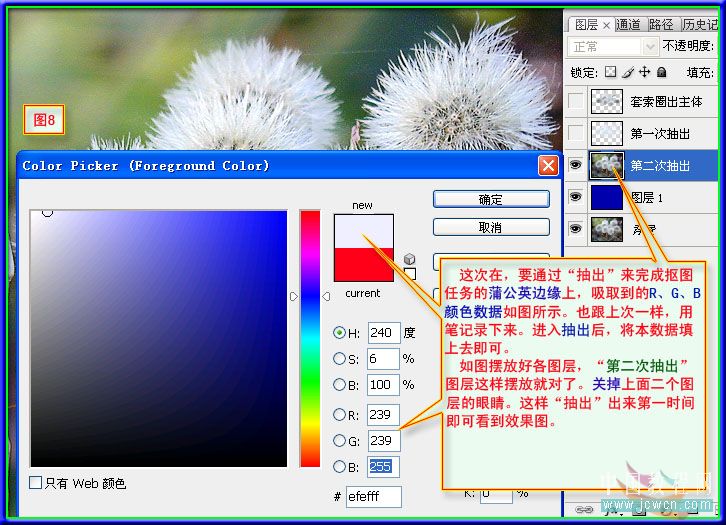Hide the 背景 layer eye

tap(575, 229)
